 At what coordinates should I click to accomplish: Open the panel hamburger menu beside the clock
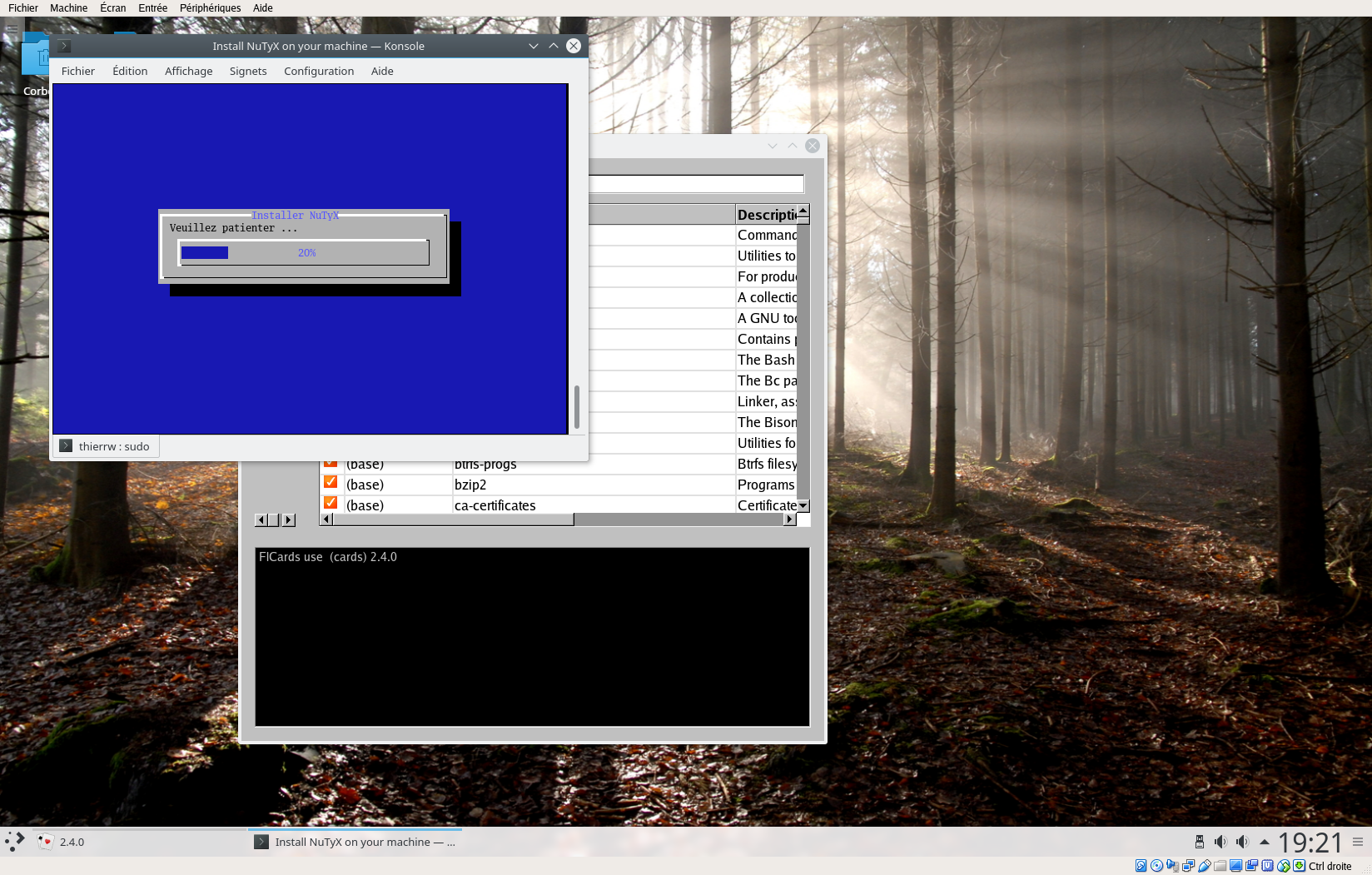1358,842
